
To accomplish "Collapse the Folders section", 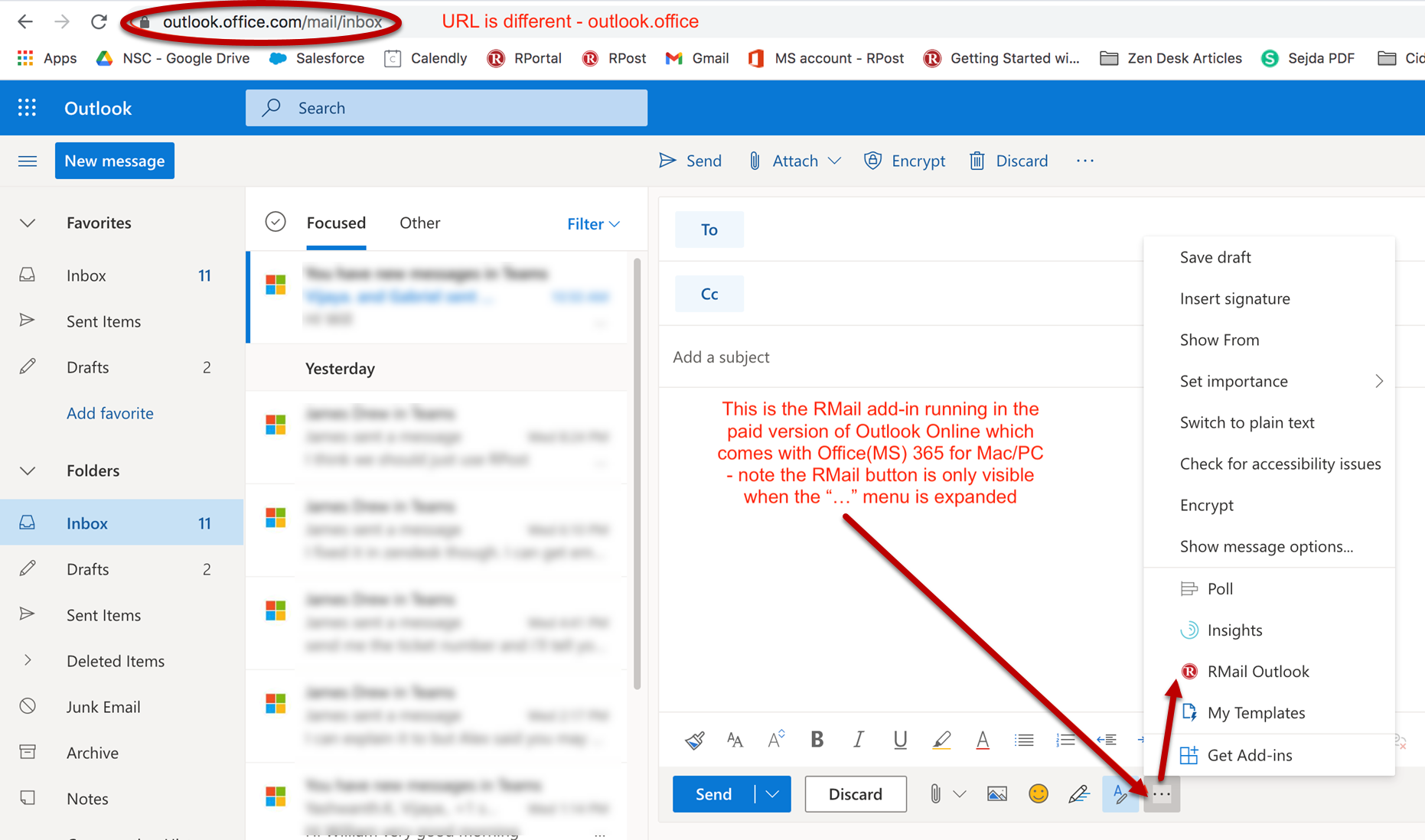I will click(28, 470).
